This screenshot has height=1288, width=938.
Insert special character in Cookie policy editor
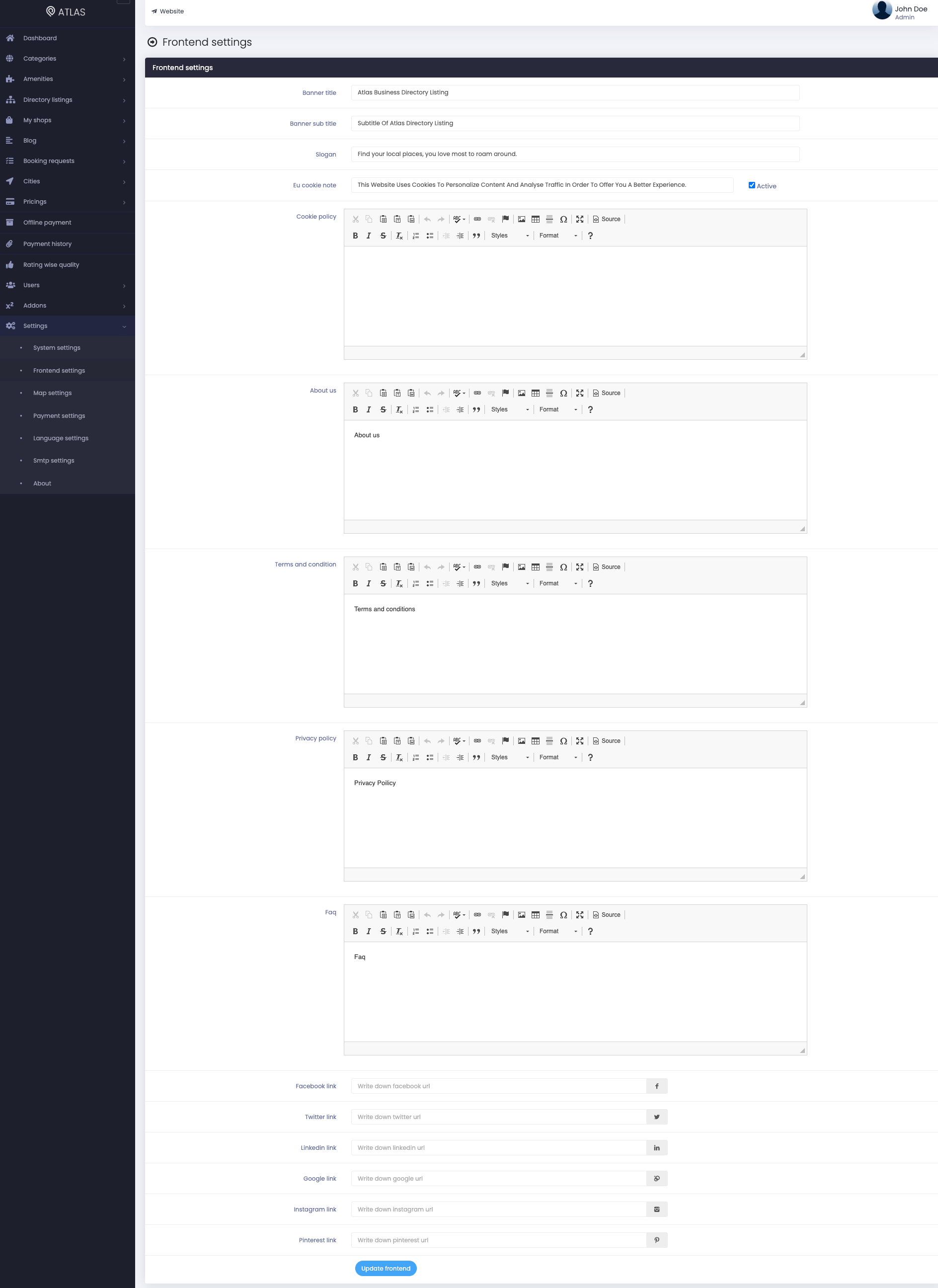pyautogui.click(x=563, y=219)
